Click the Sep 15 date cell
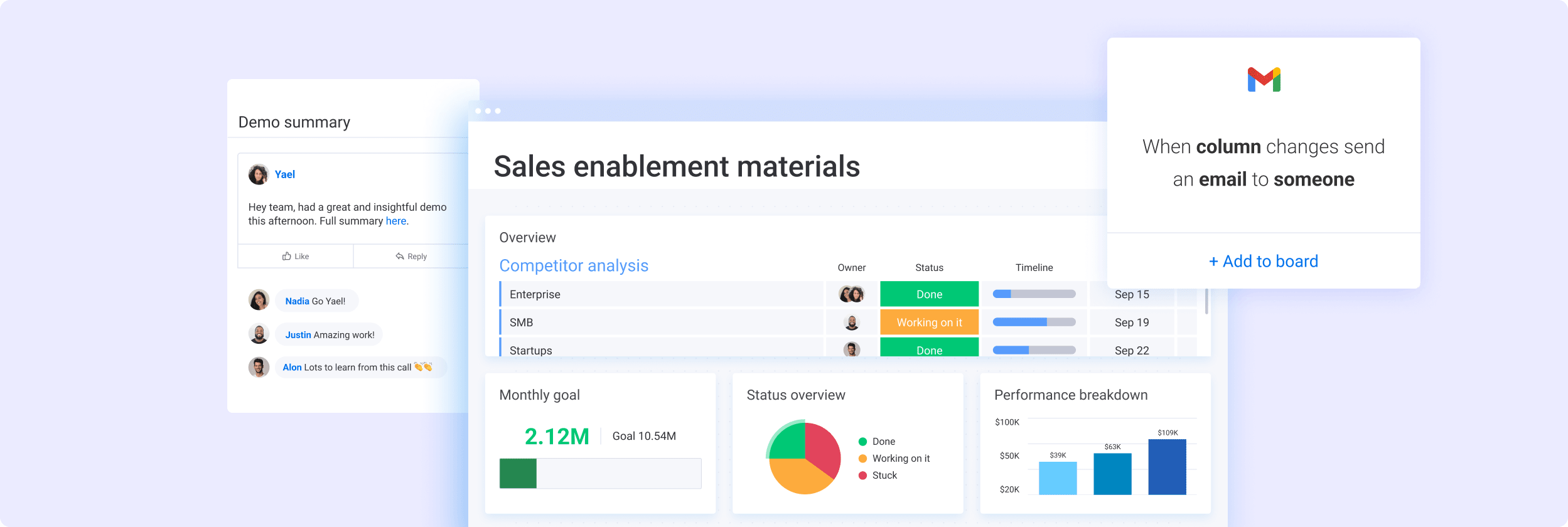Image resolution: width=1568 pixels, height=527 pixels. point(1132,295)
